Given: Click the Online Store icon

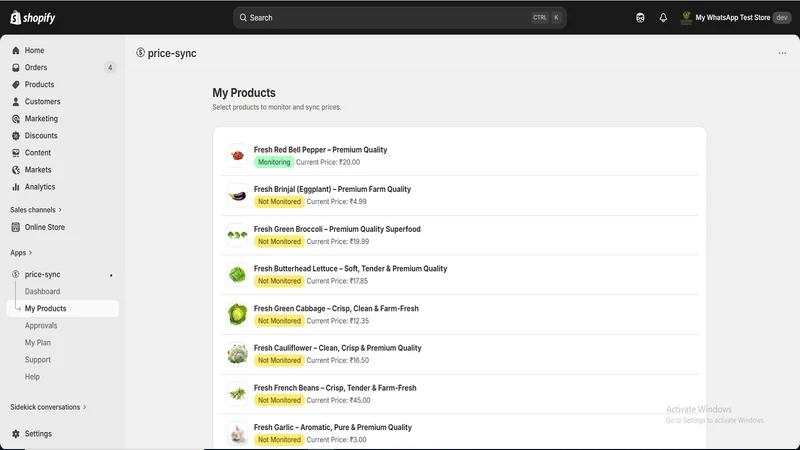Looking at the screenshot, I should coord(16,227).
